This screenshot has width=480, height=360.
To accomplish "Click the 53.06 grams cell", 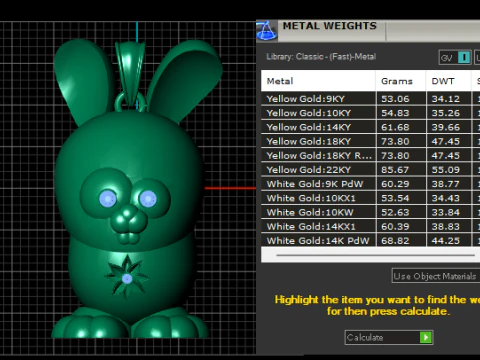I will tap(401, 99).
